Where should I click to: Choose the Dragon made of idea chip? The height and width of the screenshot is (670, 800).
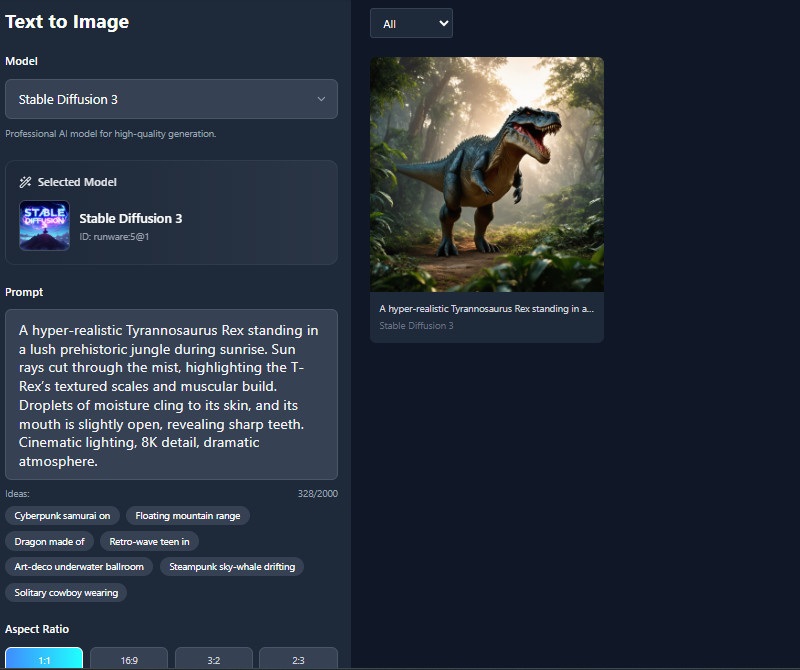[x=49, y=541]
